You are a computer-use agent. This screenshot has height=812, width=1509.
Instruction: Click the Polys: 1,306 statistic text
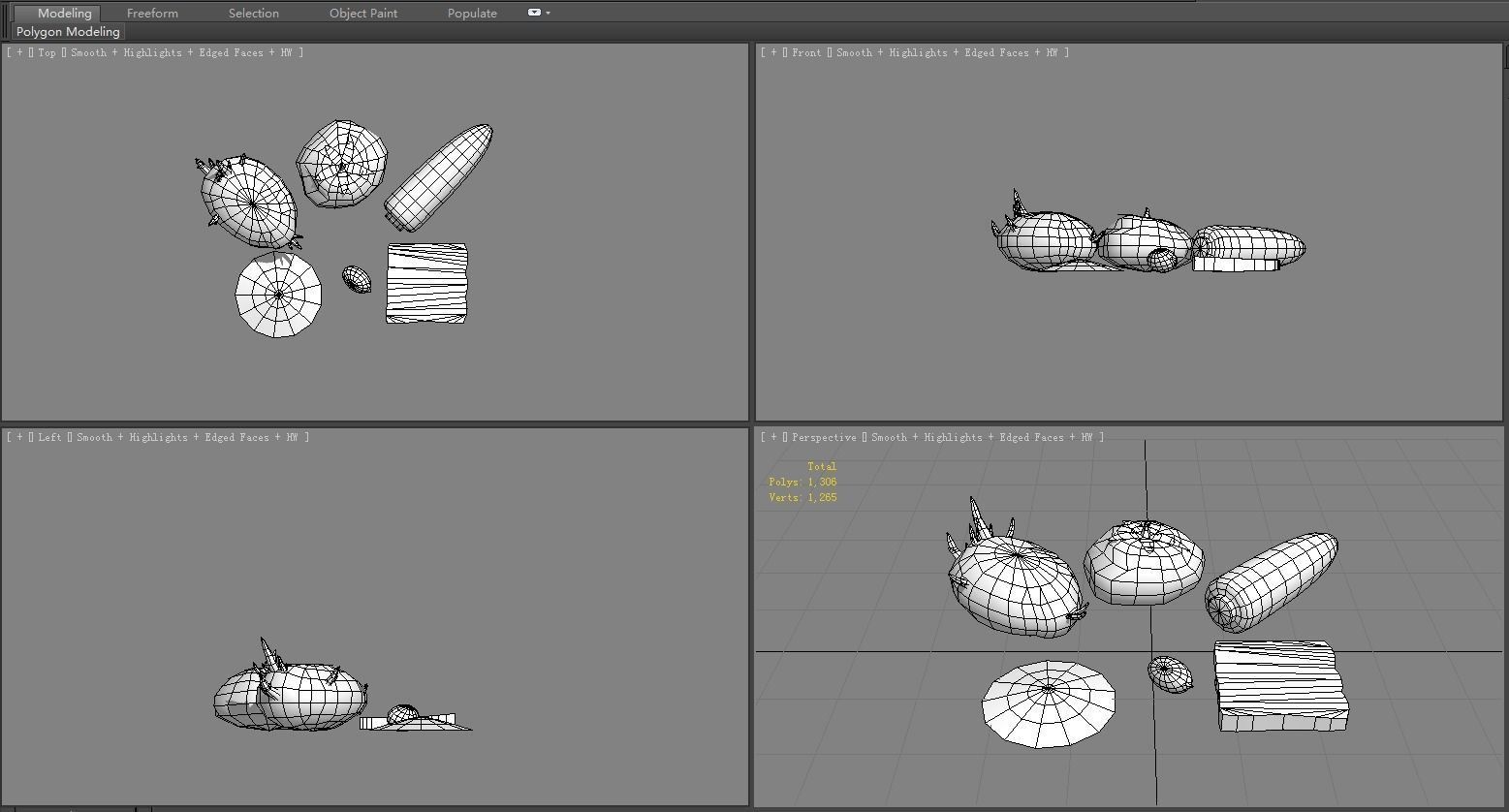click(x=802, y=482)
